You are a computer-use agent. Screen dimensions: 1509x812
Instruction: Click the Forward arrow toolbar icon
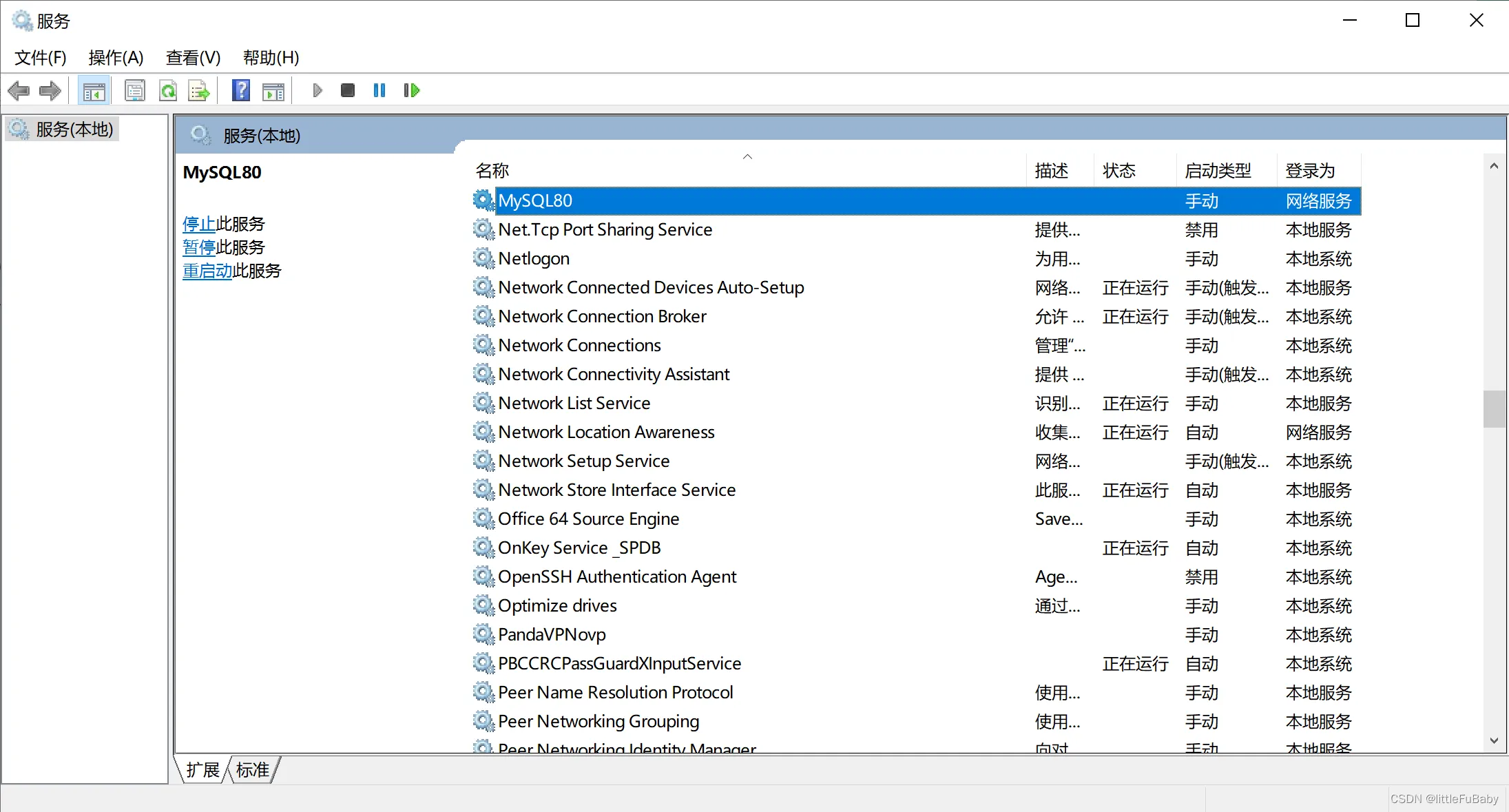[x=50, y=90]
